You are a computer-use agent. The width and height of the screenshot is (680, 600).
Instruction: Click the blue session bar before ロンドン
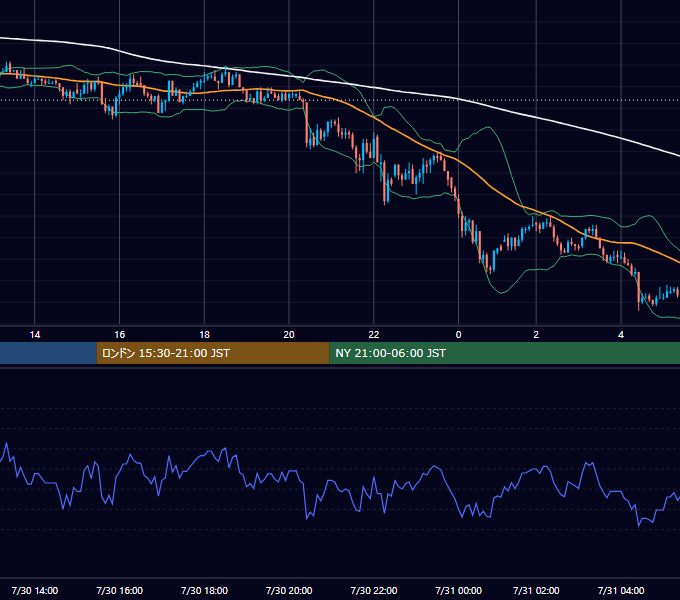click(x=48, y=353)
